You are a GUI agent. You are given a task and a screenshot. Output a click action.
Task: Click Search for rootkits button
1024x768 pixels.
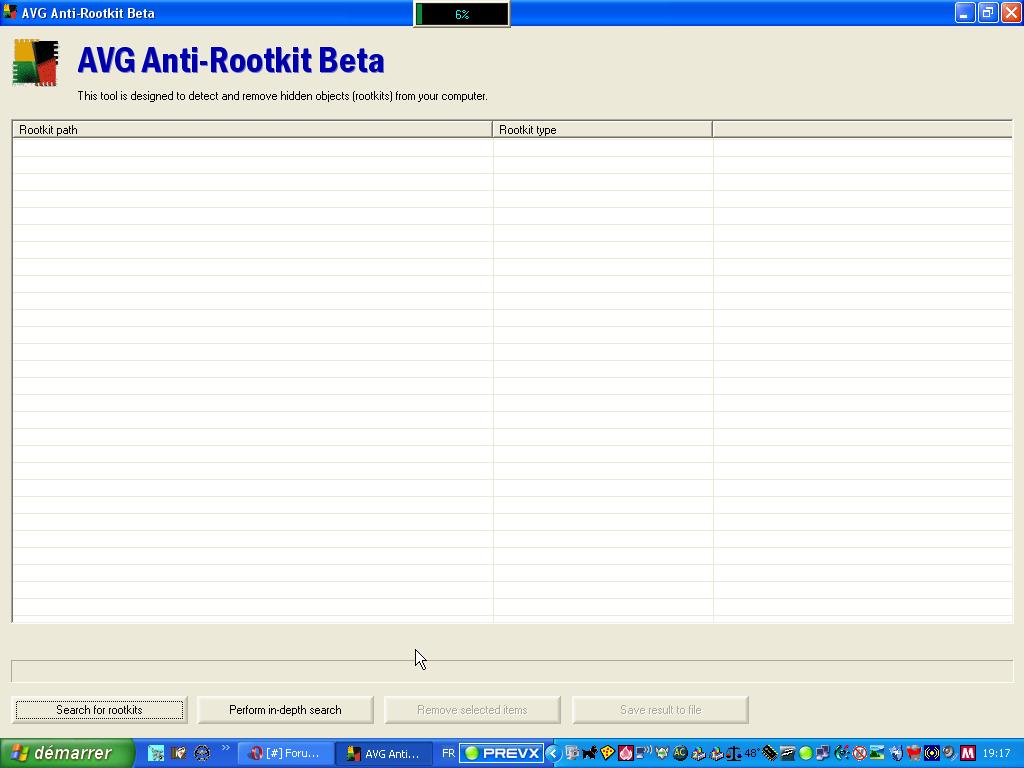[x=99, y=710]
